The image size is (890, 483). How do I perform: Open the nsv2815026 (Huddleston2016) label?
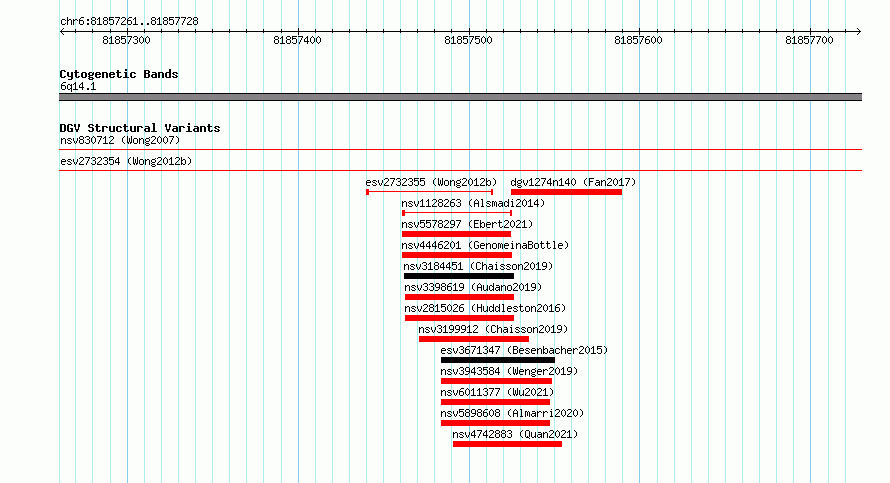[485, 308]
